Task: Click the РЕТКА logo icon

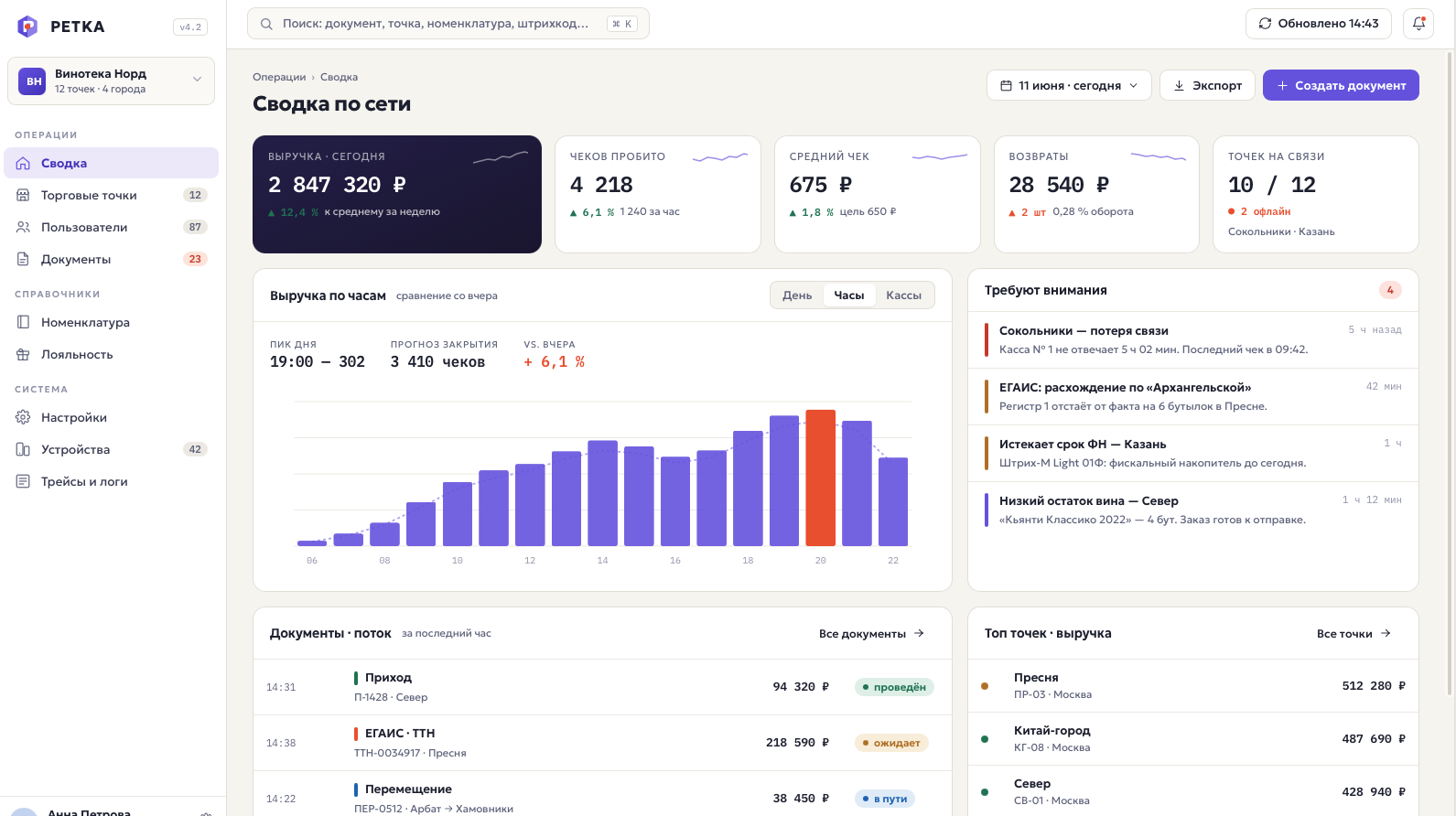Action: pyautogui.click(x=27, y=27)
